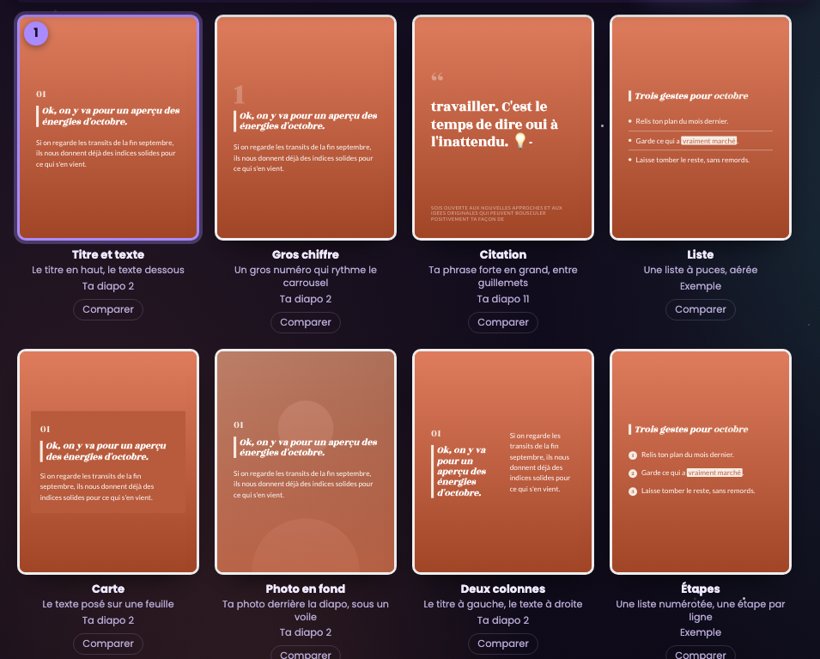Image resolution: width=820 pixels, height=659 pixels.
Task: Click Comparer under the Carte layout
Action: pyautogui.click(x=108, y=643)
